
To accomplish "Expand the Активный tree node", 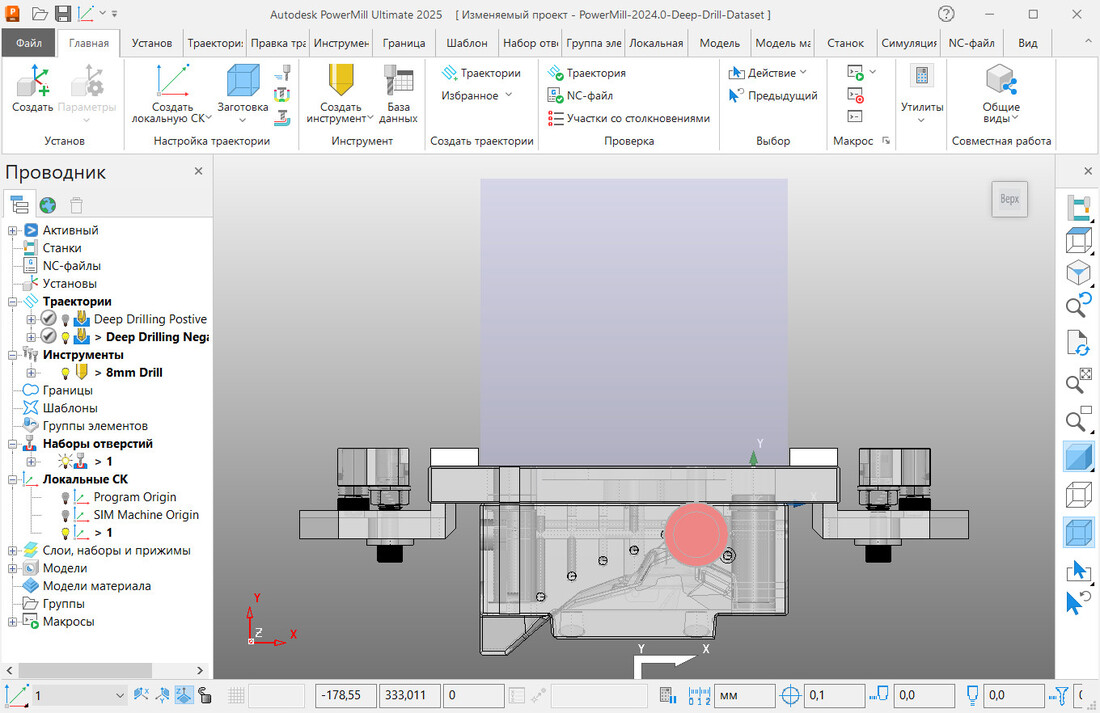I will (13, 231).
